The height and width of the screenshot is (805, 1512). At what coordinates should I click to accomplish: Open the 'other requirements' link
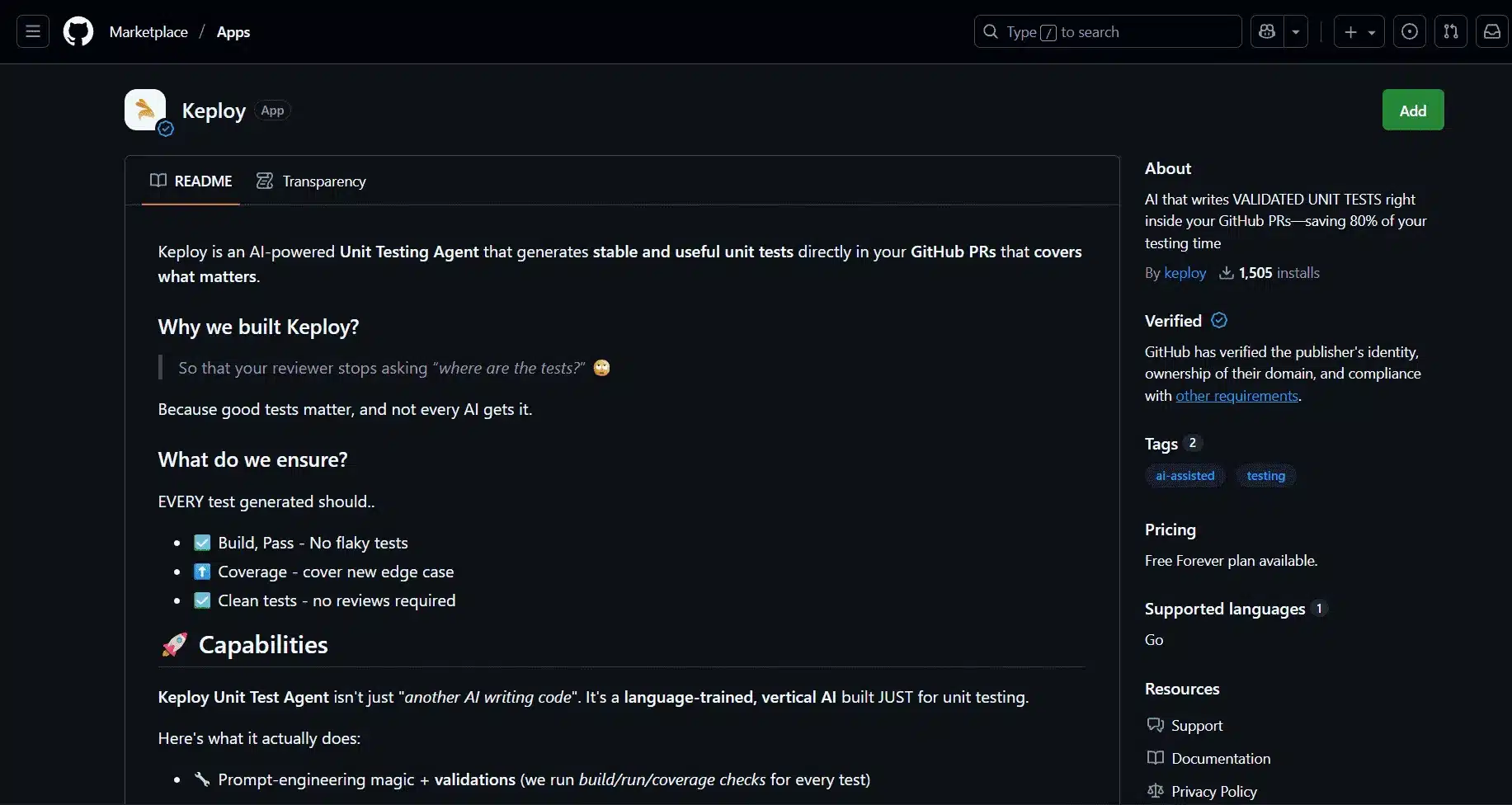(1236, 396)
